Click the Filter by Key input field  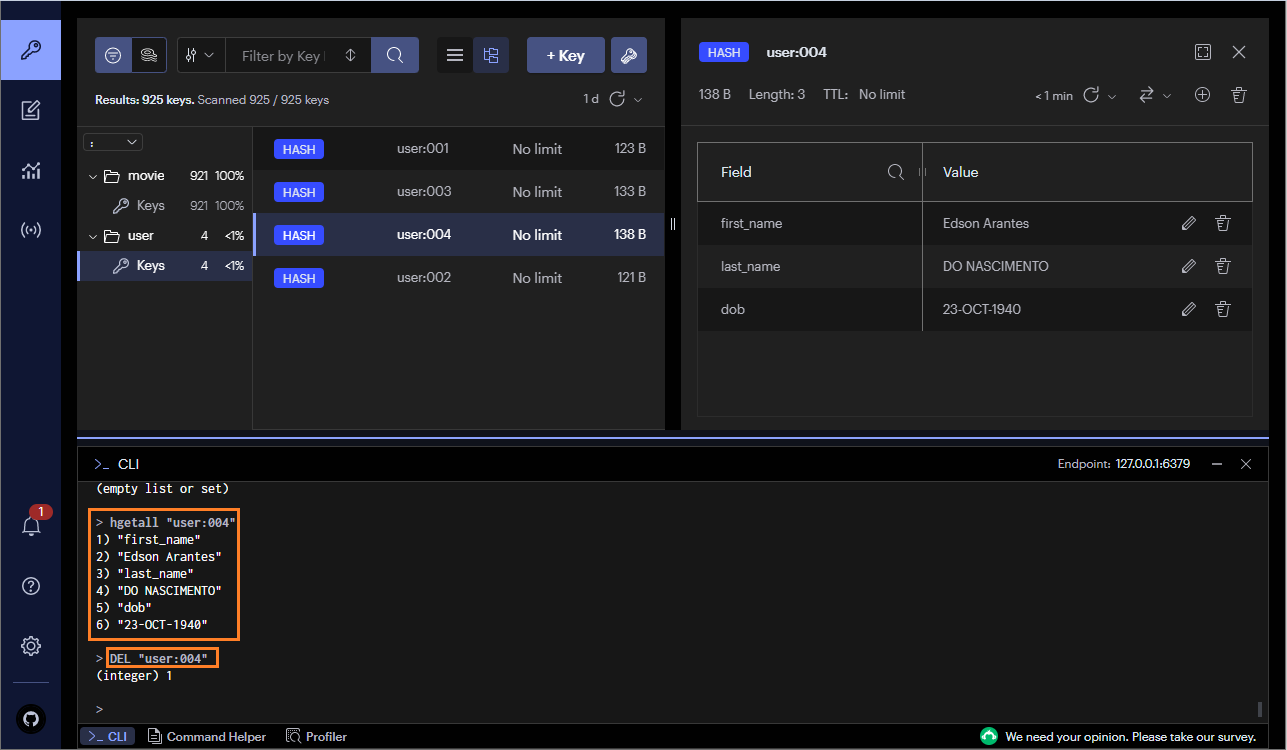(x=282, y=56)
